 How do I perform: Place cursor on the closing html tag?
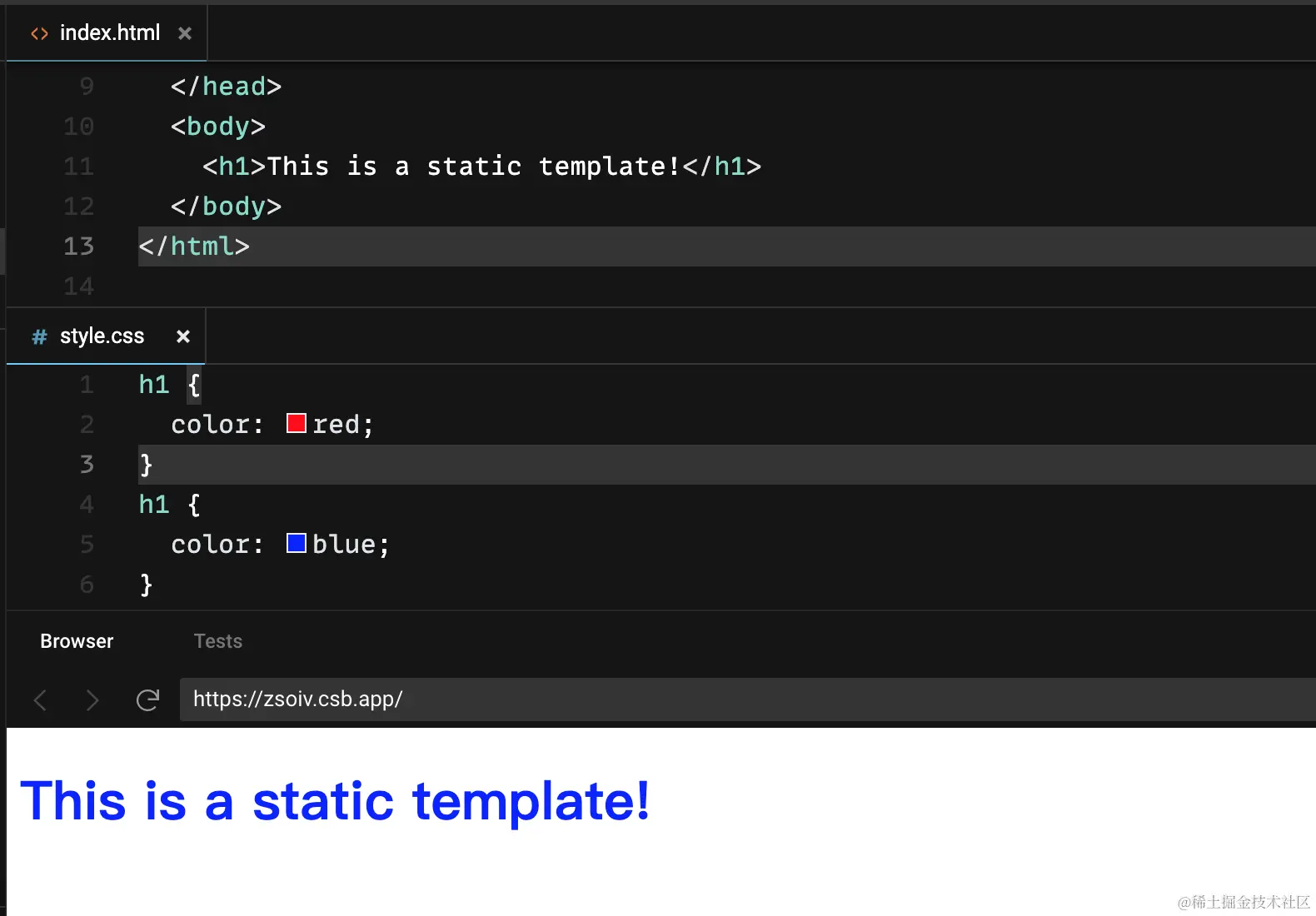click(194, 246)
